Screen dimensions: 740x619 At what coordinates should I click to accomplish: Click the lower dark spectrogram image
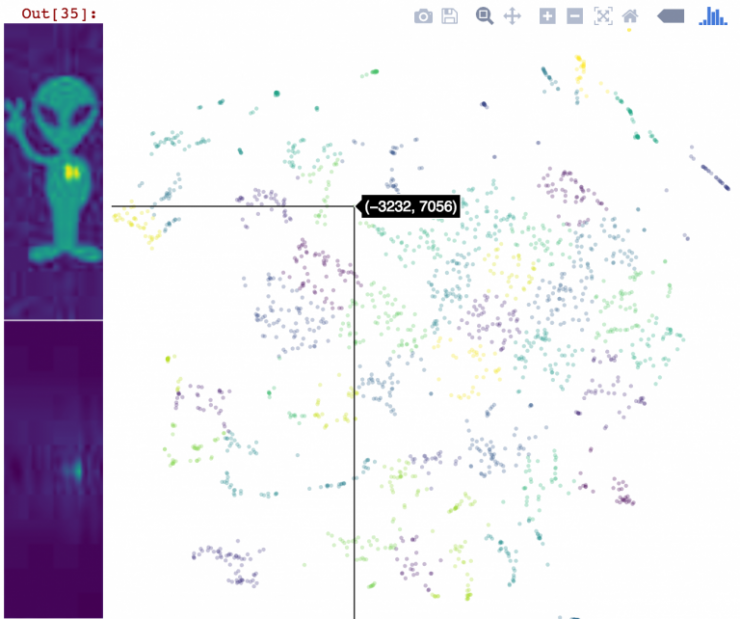pyautogui.click(x=53, y=469)
